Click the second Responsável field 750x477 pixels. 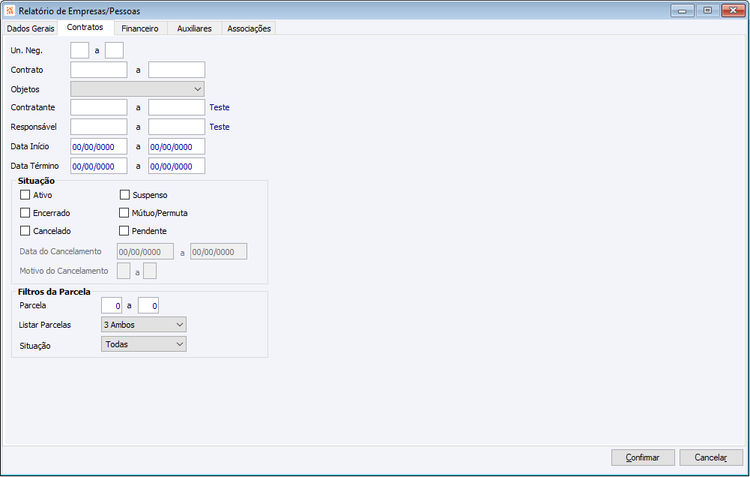click(x=176, y=127)
